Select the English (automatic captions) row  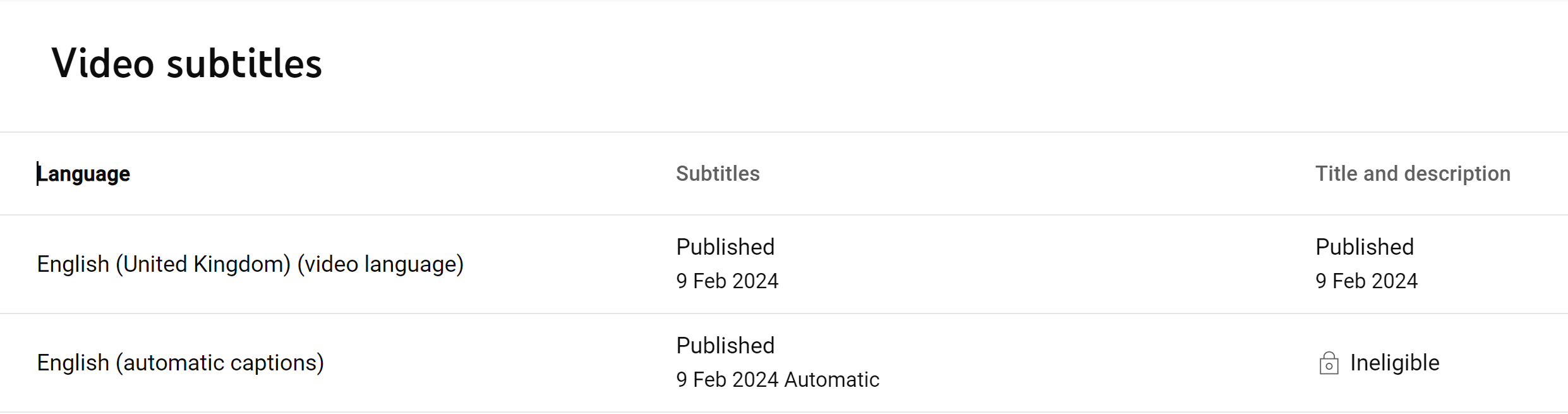point(784,363)
